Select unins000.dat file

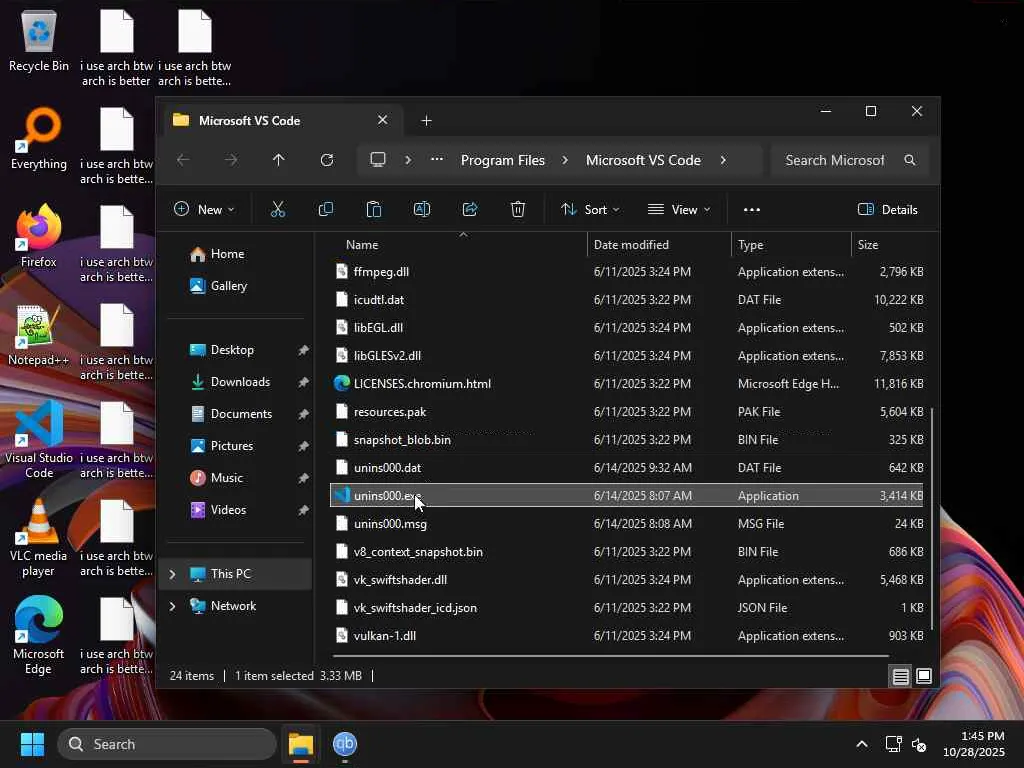click(x=626, y=468)
